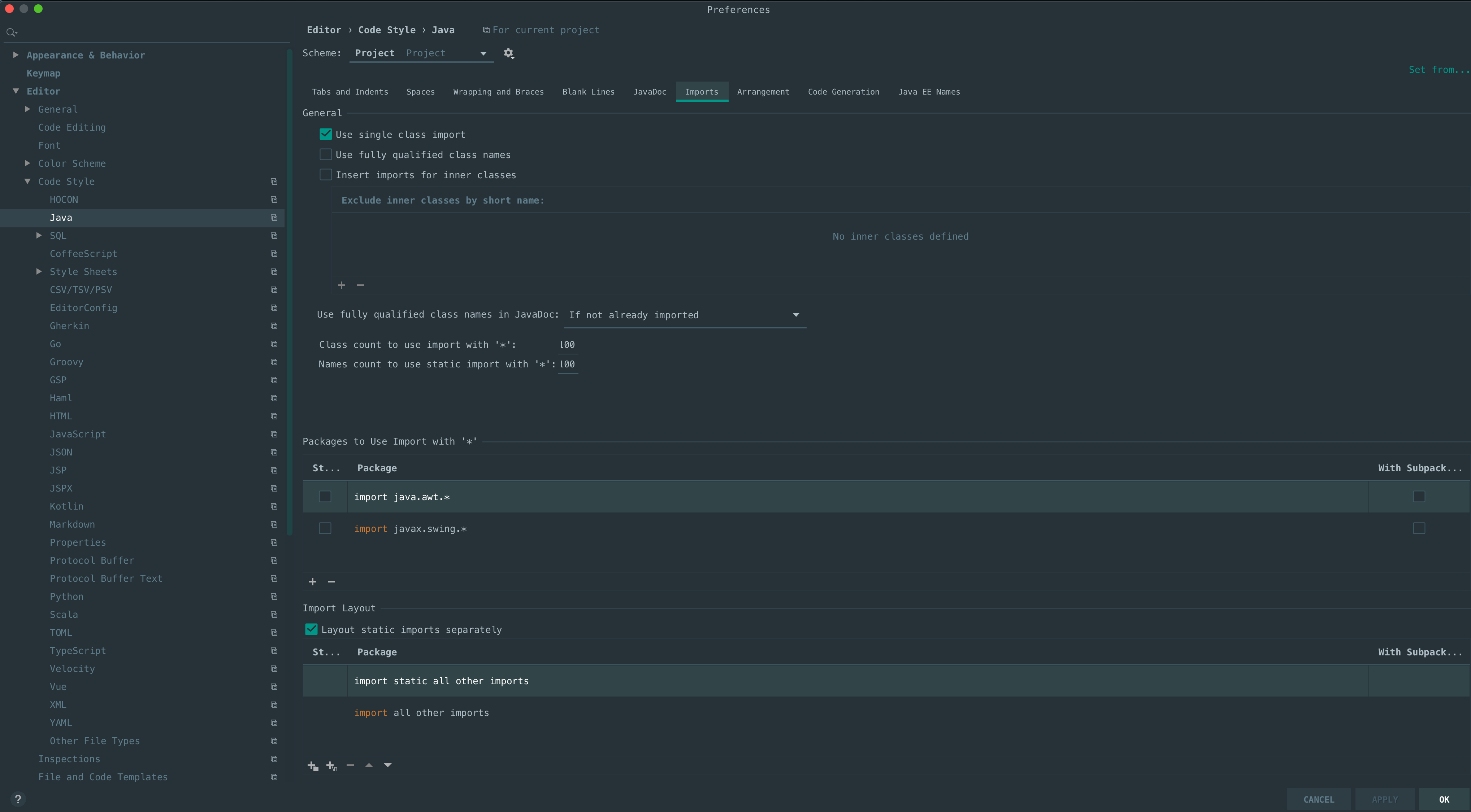Click the search icon in settings sidebar
1471x812 pixels.
pyautogui.click(x=11, y=32)
